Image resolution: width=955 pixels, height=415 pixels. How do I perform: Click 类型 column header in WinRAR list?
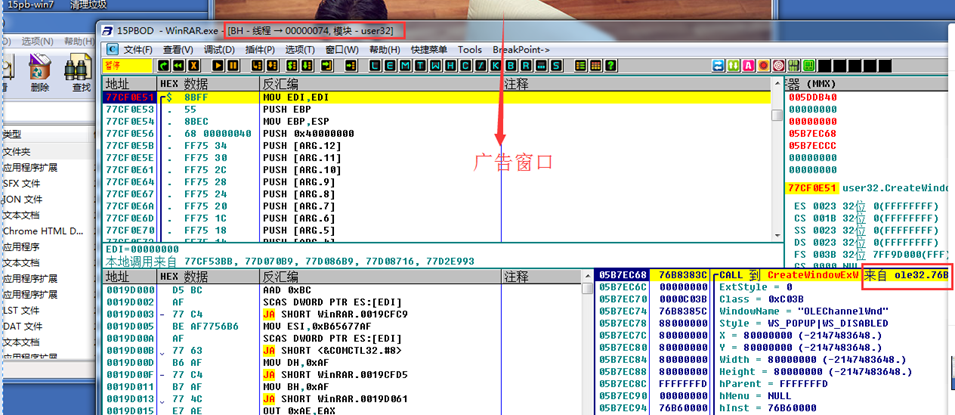coord(46,134)
